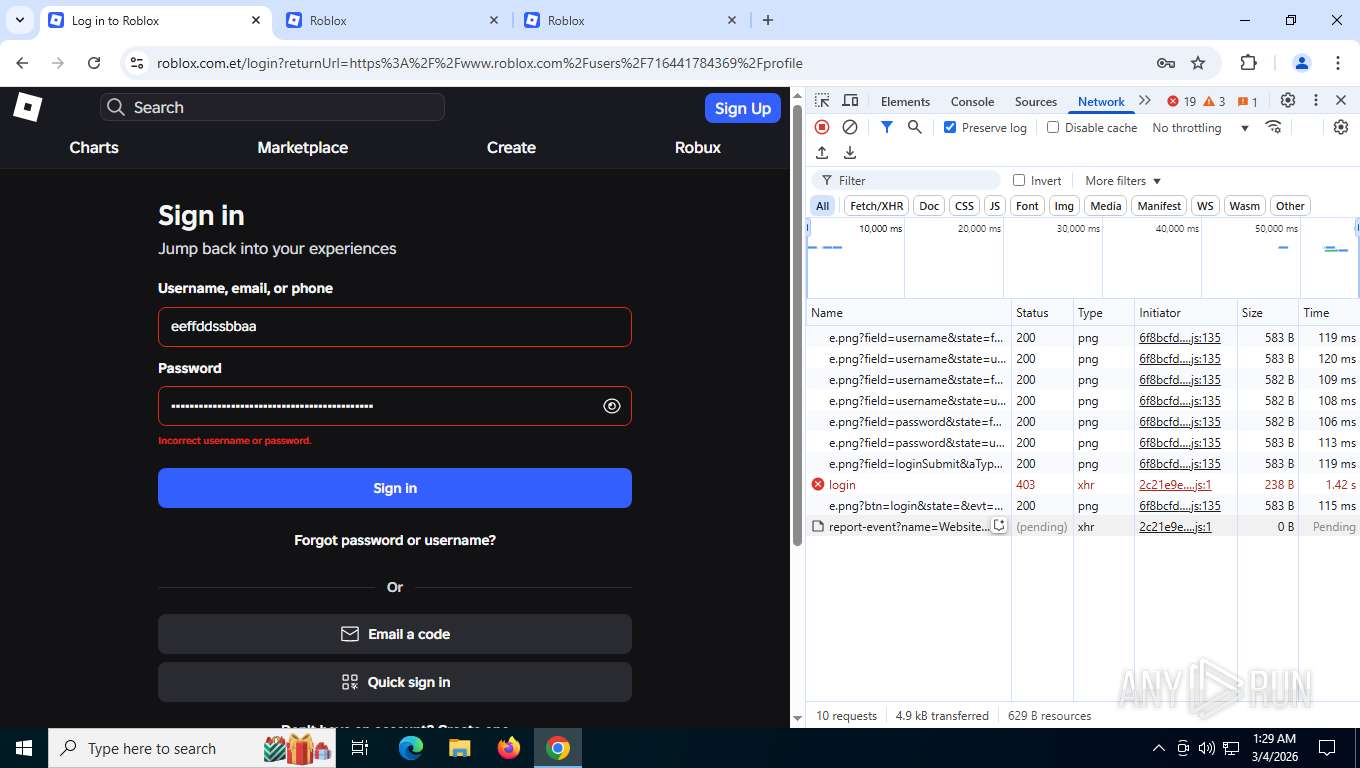Switch to the Console tab

pos(972,101)
